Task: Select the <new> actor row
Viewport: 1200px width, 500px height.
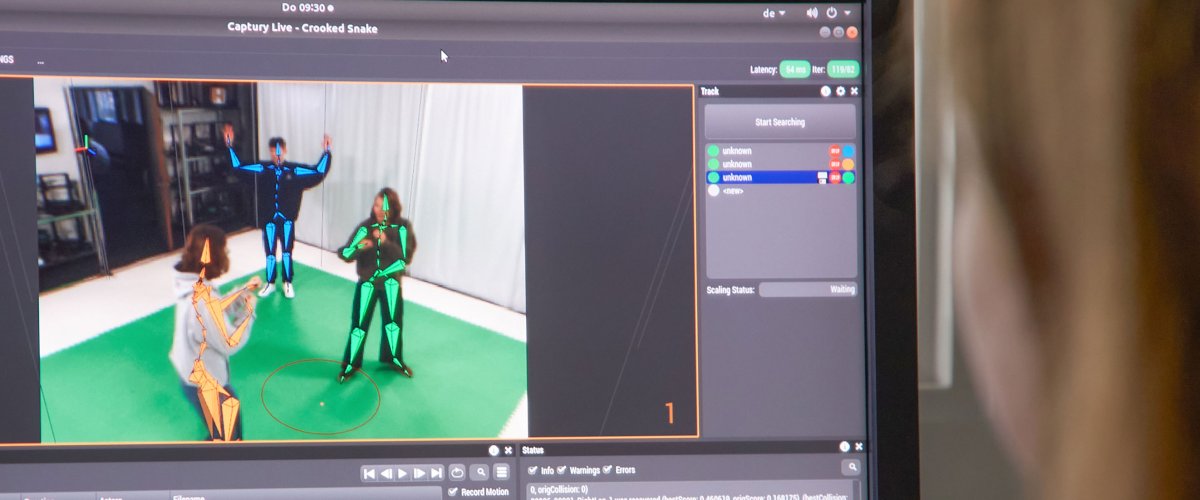Action: coord(780,190)
